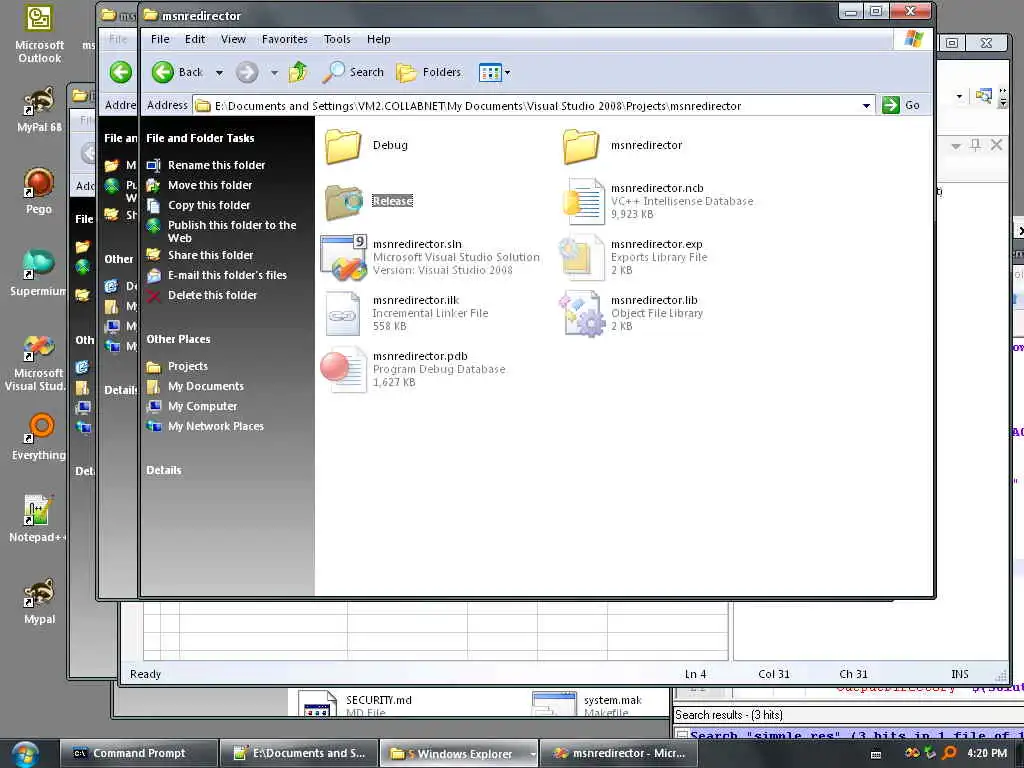Expand the Back history dropdown arrow
Image resolution: width=1024 pixels, height=768 pixels.
[x=219, y=72]
